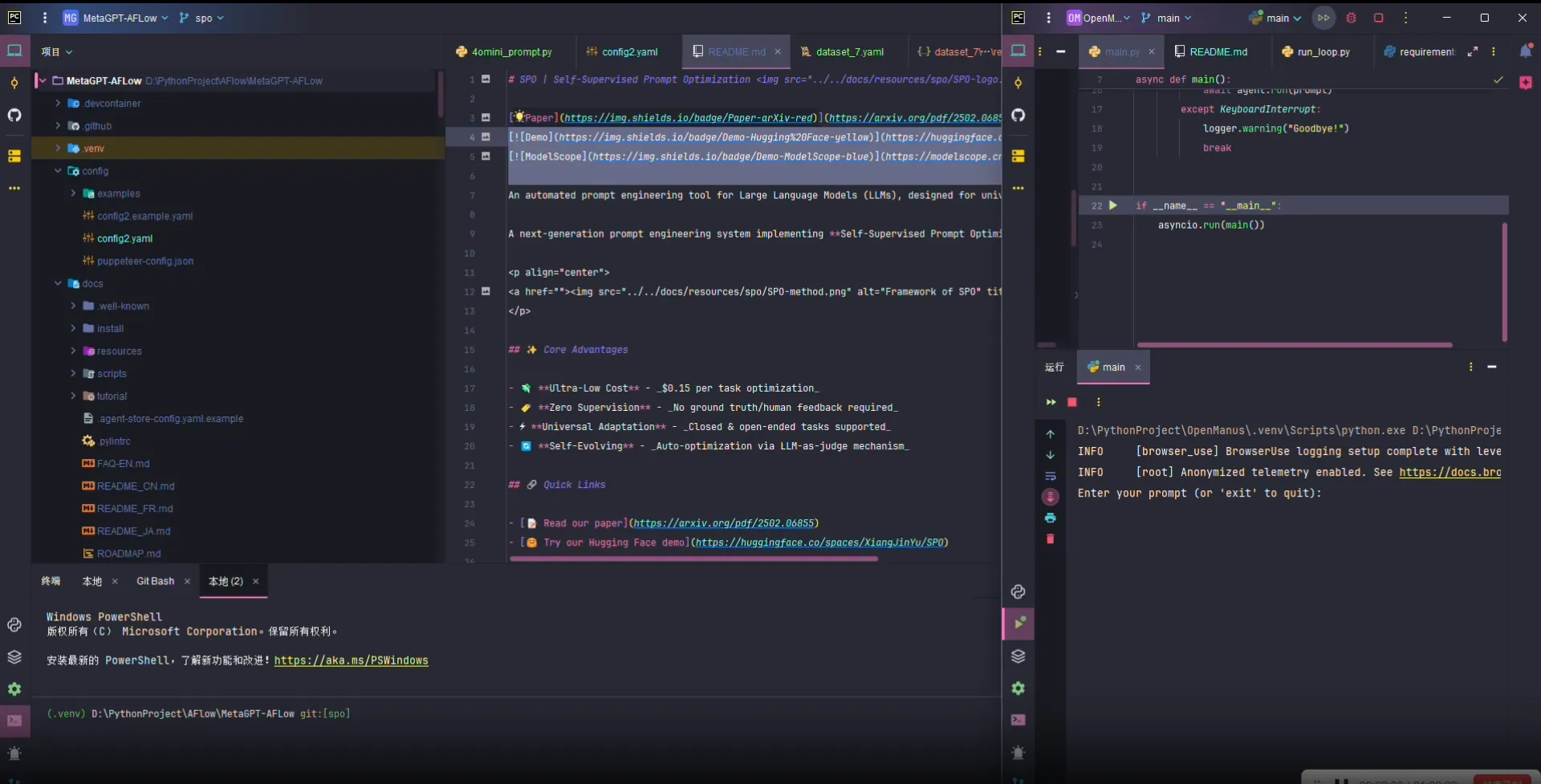Image resolution: width=1541 pixels, height=784 pixels.
Task: Expand the .devcontainer folder
Action: (58, 104)
